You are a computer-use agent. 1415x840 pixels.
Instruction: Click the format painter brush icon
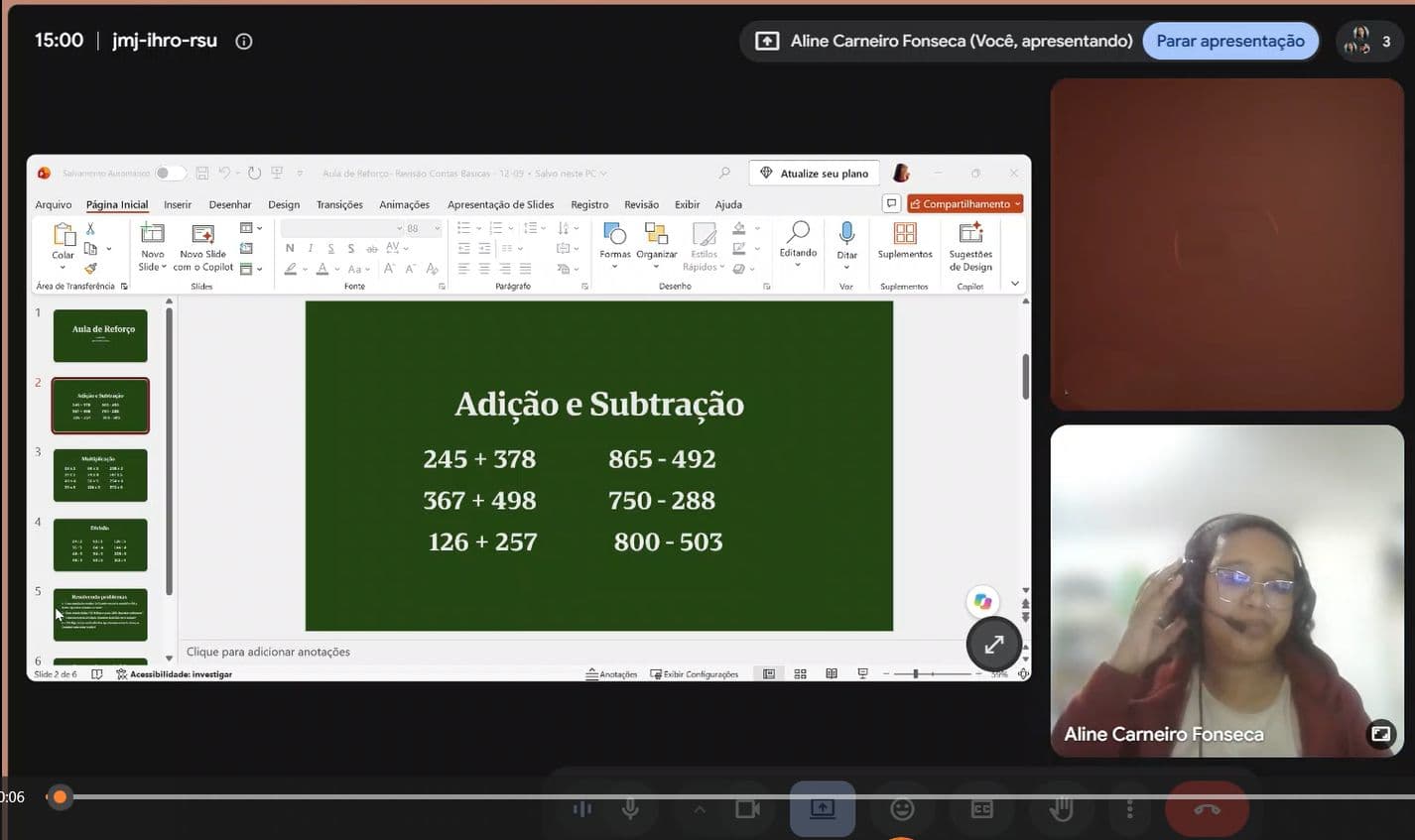tap(90, 268)
